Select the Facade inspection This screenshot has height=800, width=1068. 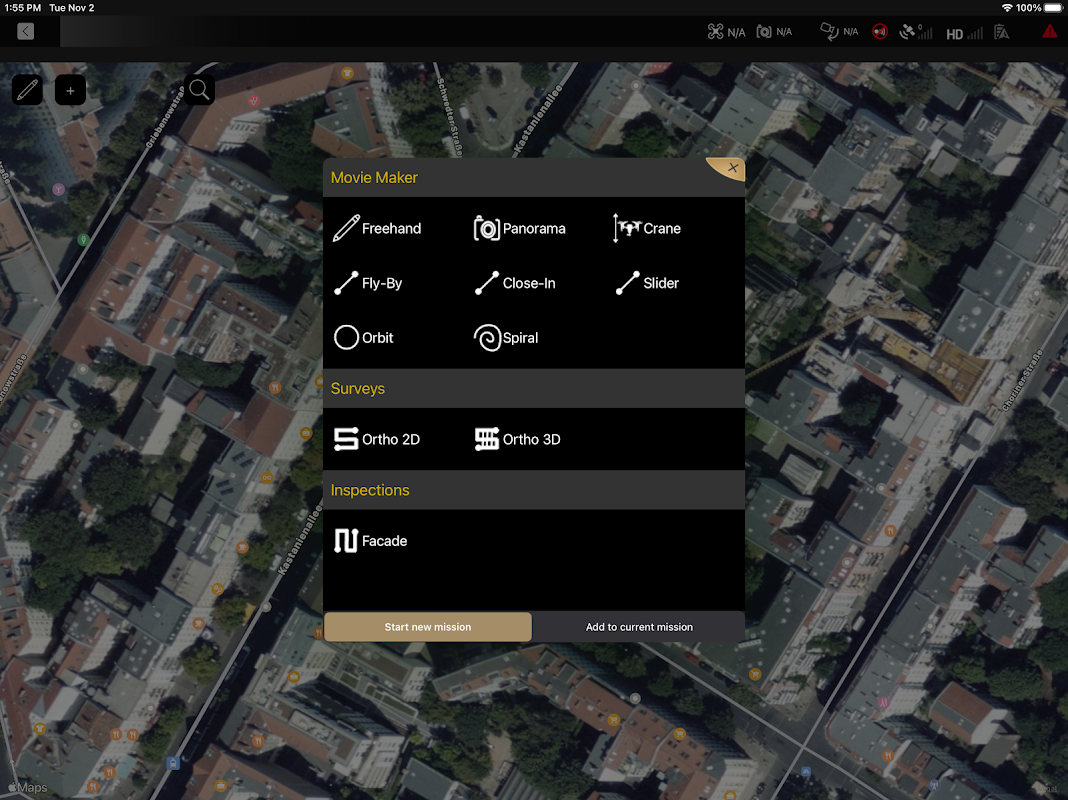click(371, 541)
